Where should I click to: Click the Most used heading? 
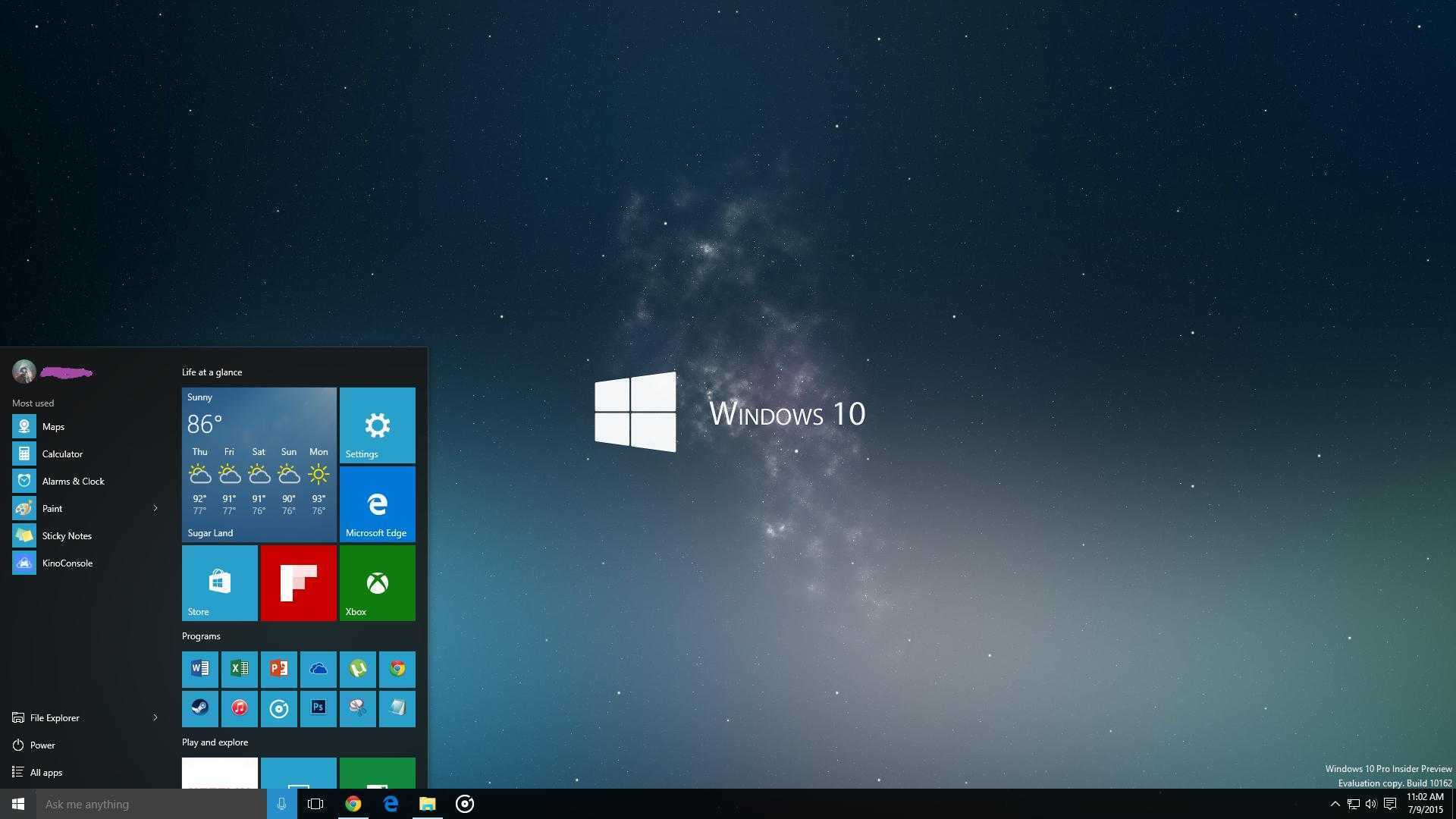[33, 403]
